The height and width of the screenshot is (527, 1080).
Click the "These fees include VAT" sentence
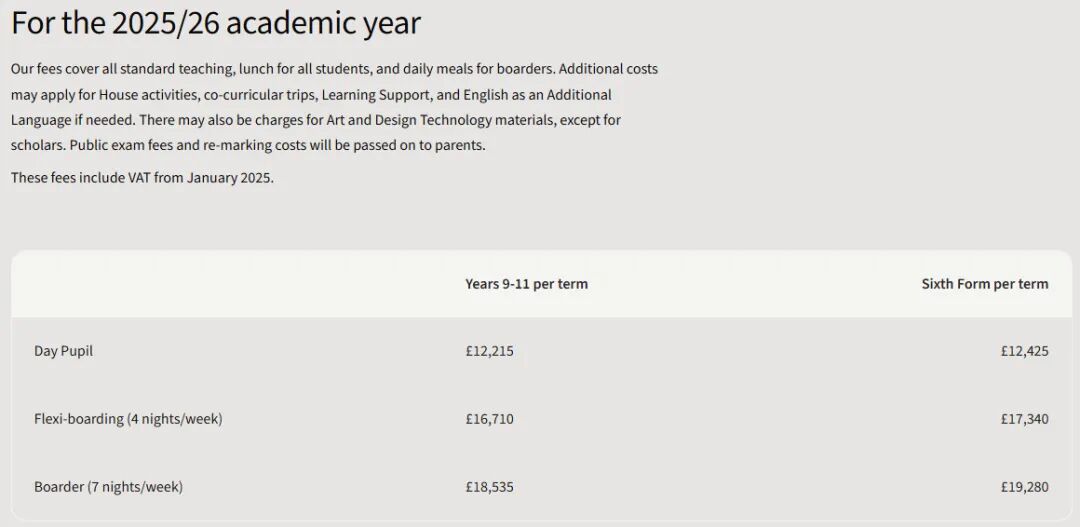(142, 178)
